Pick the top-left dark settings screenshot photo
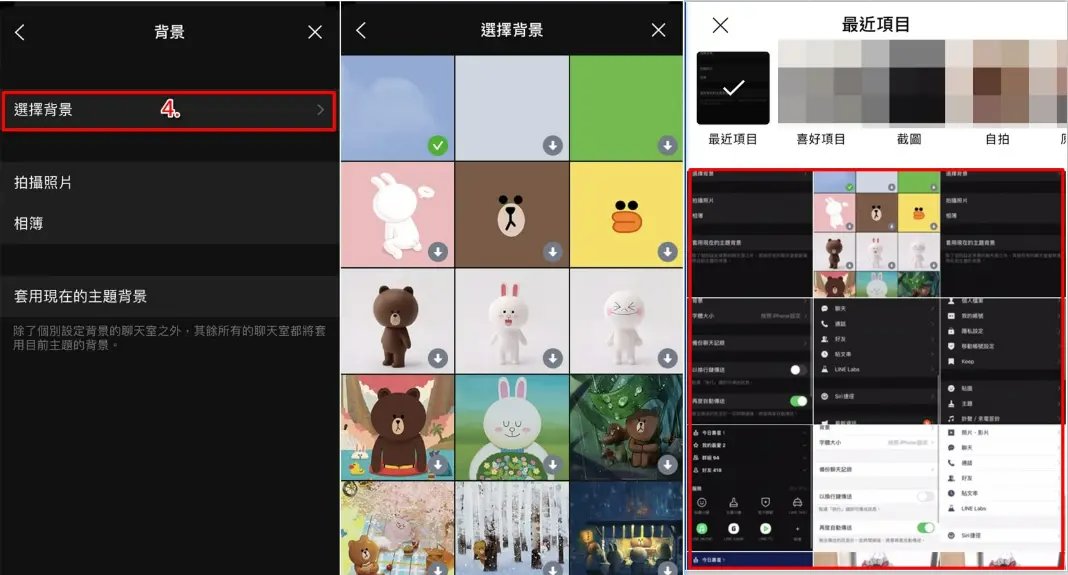1068x575 pixels. click(750, 234)
